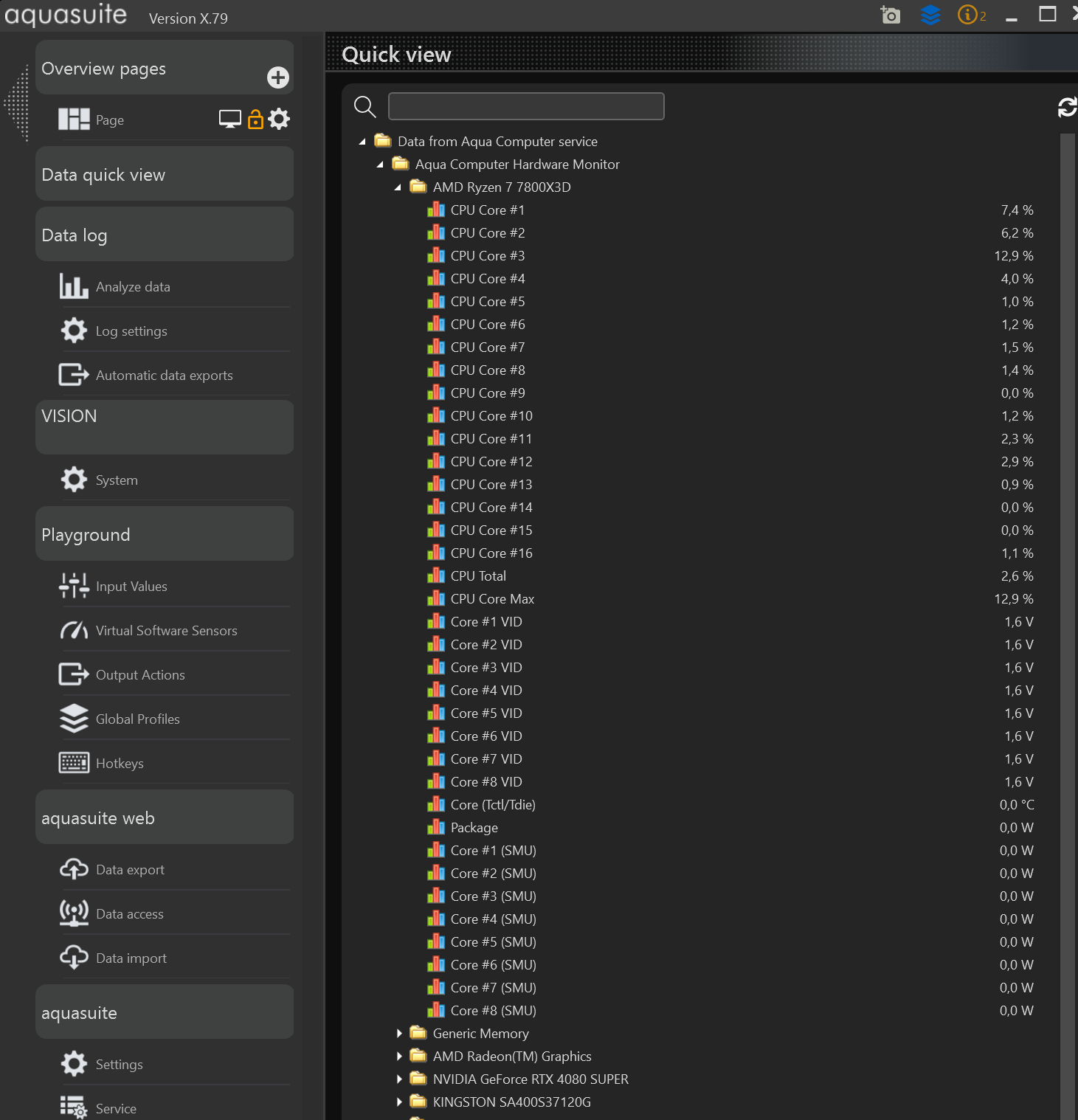
Task: Expand the Generic Memory folder
Action: tap(399, 1034)
